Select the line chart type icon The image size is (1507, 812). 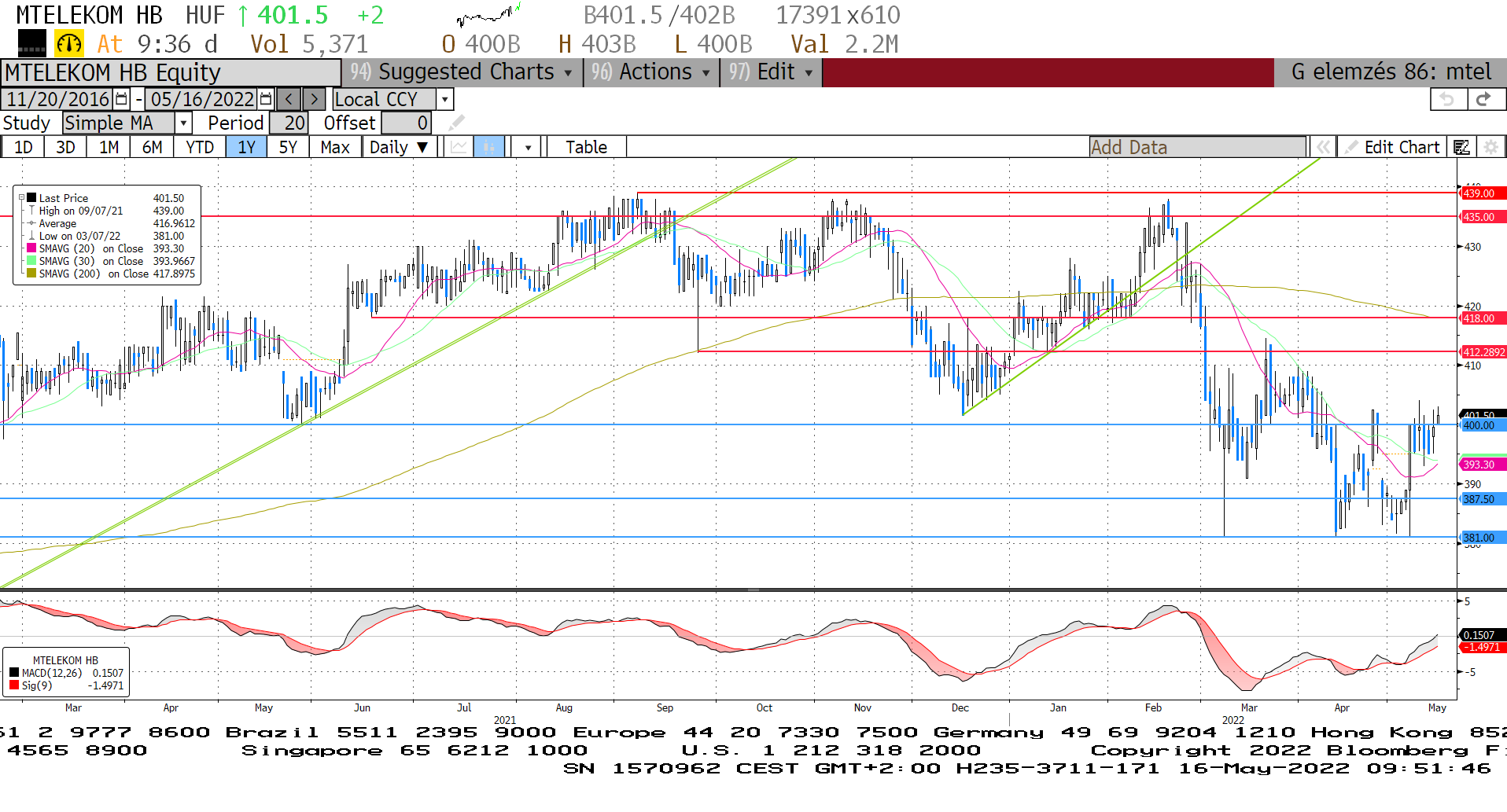(459, 147)
